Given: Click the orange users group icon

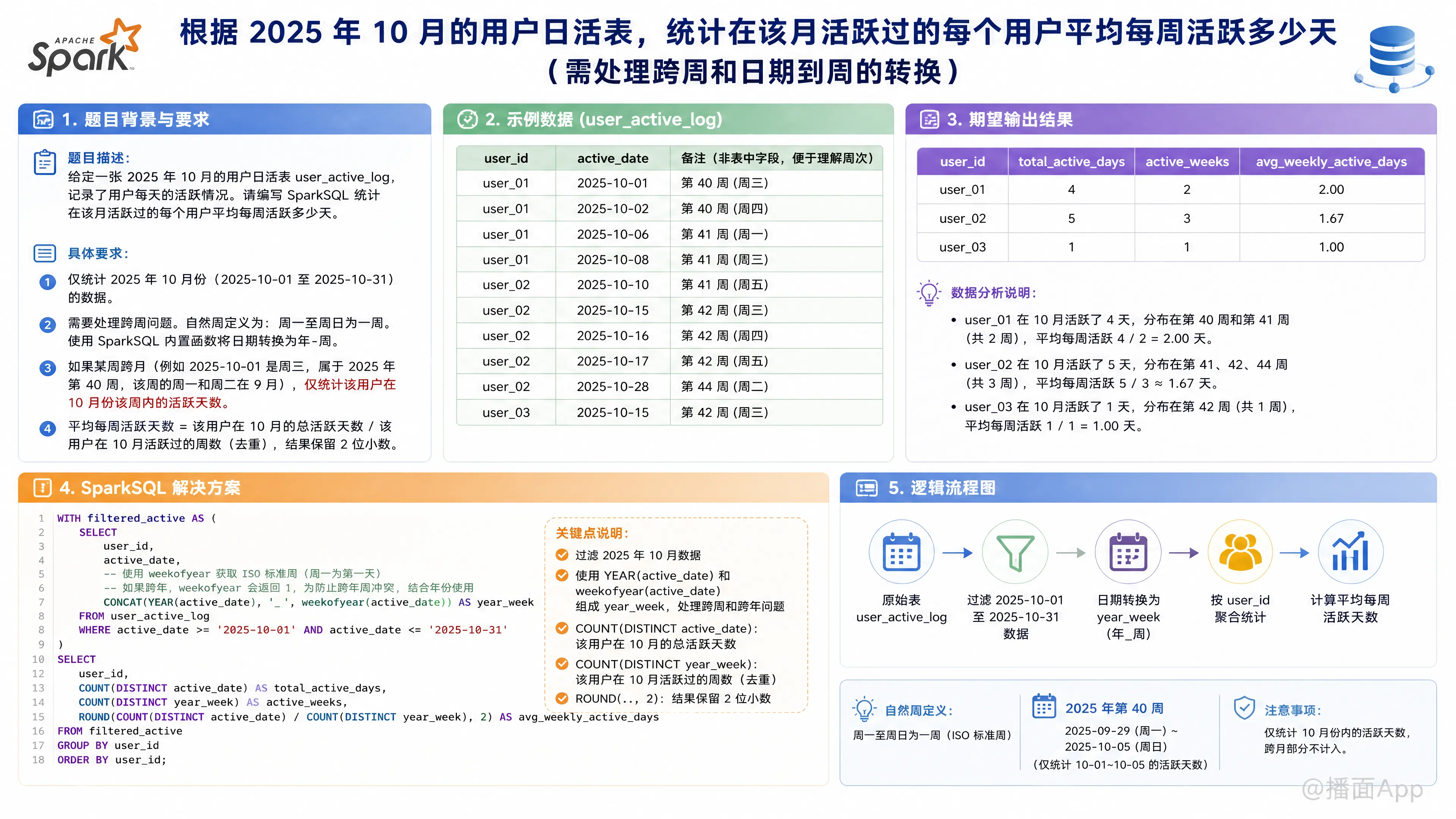Looking at the screenshot, I should (x=1240, y=552).
